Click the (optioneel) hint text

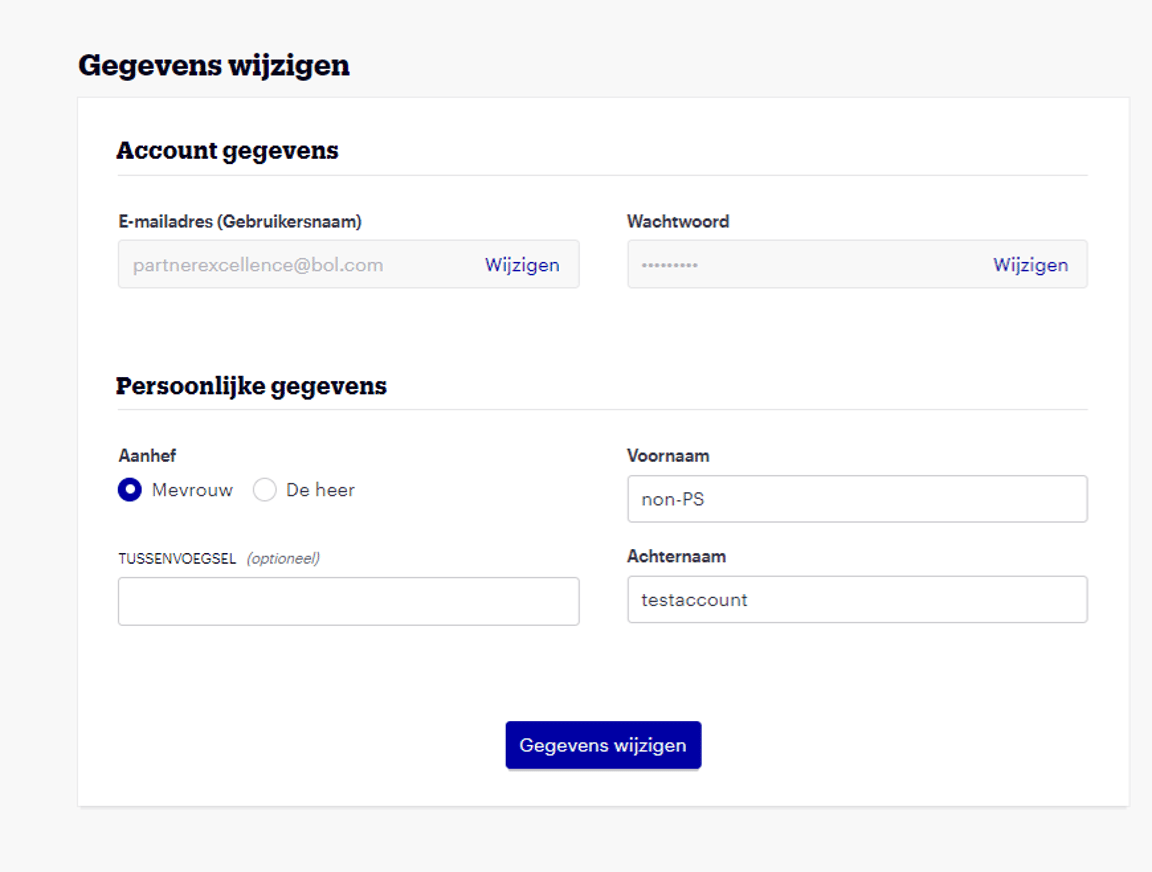283,558
